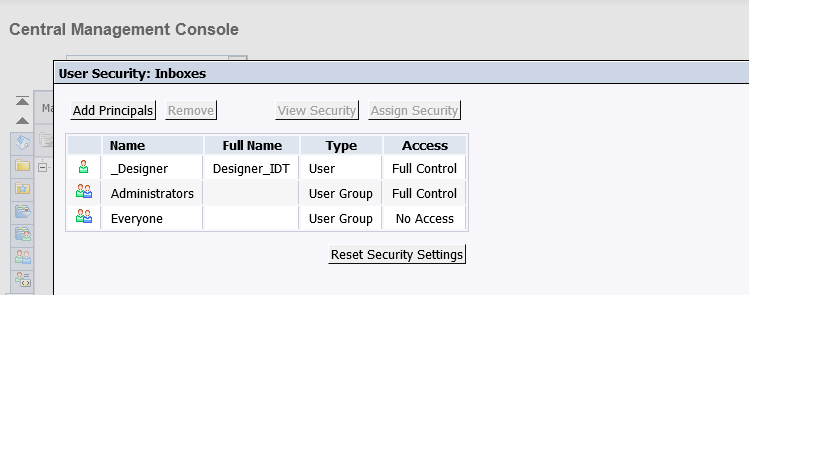The image size is (819, 460).
Task: Open the starred Personal Folders sidebar icon
Action: click(22, 188)
